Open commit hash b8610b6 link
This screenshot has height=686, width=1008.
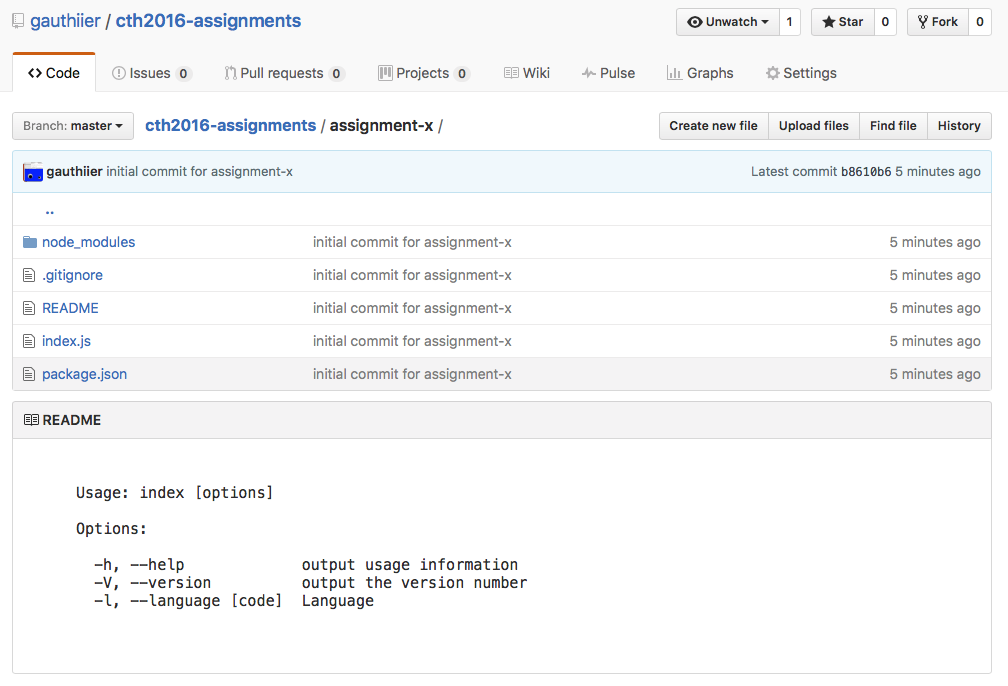tap(865, 172)
